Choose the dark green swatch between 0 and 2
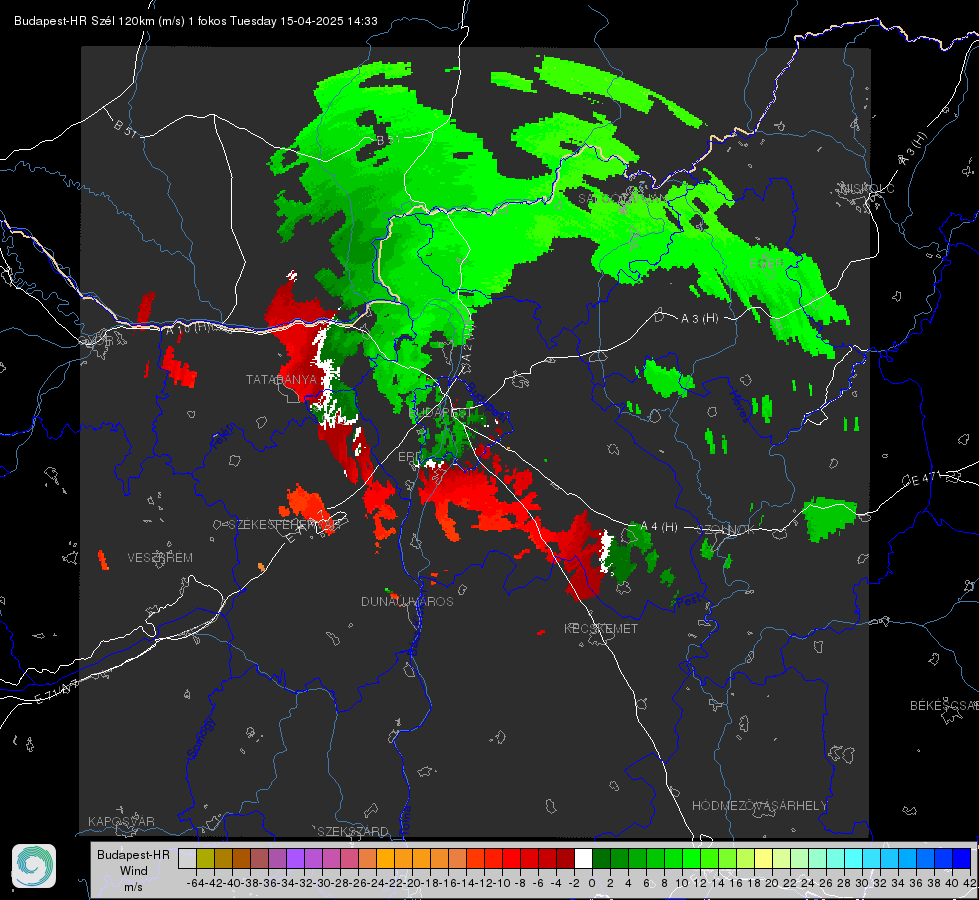 click(x=601, y=858)
